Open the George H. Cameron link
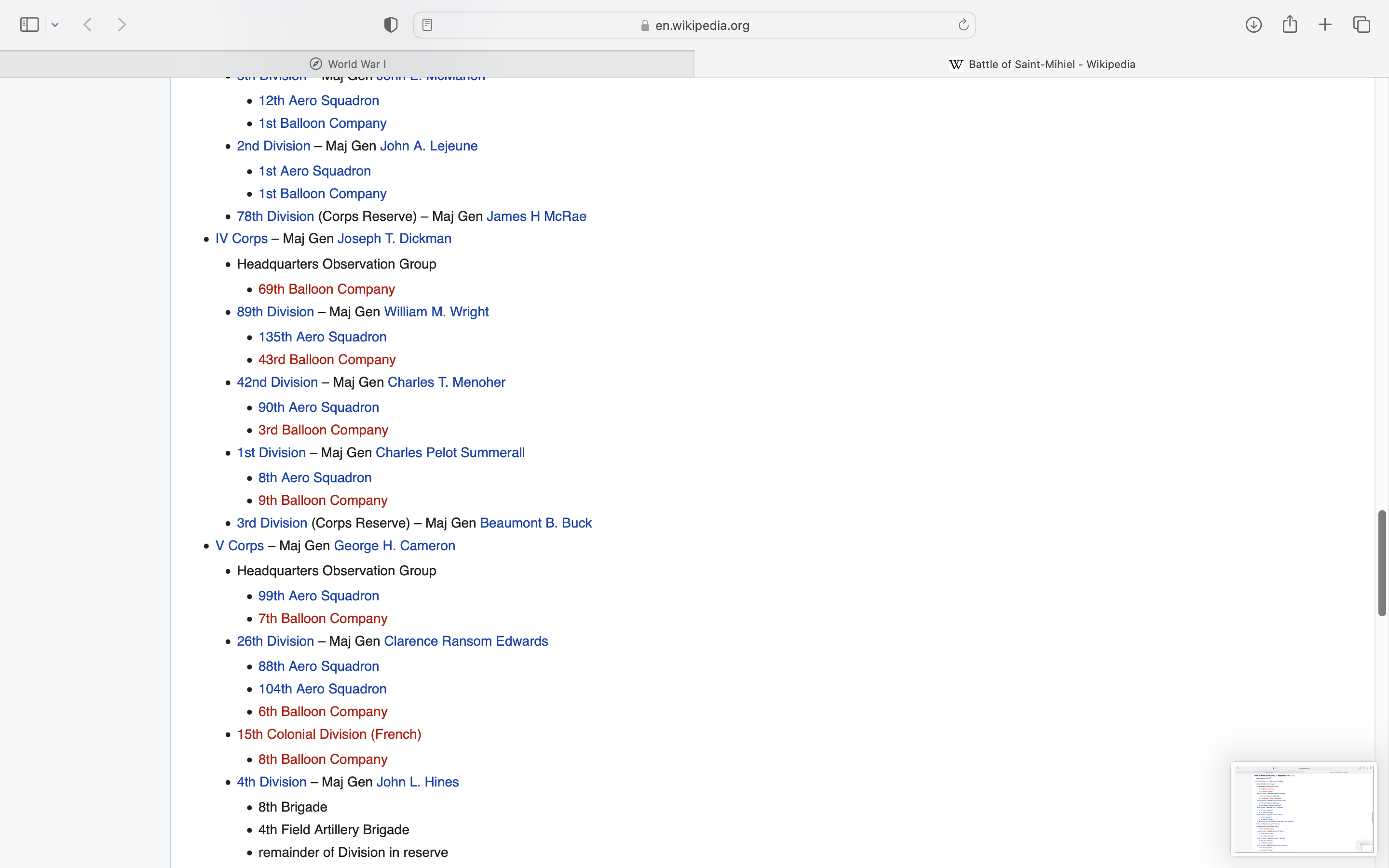Viewport: 1389px width, 868px height. pyautogui.click(x=395, y=546)
